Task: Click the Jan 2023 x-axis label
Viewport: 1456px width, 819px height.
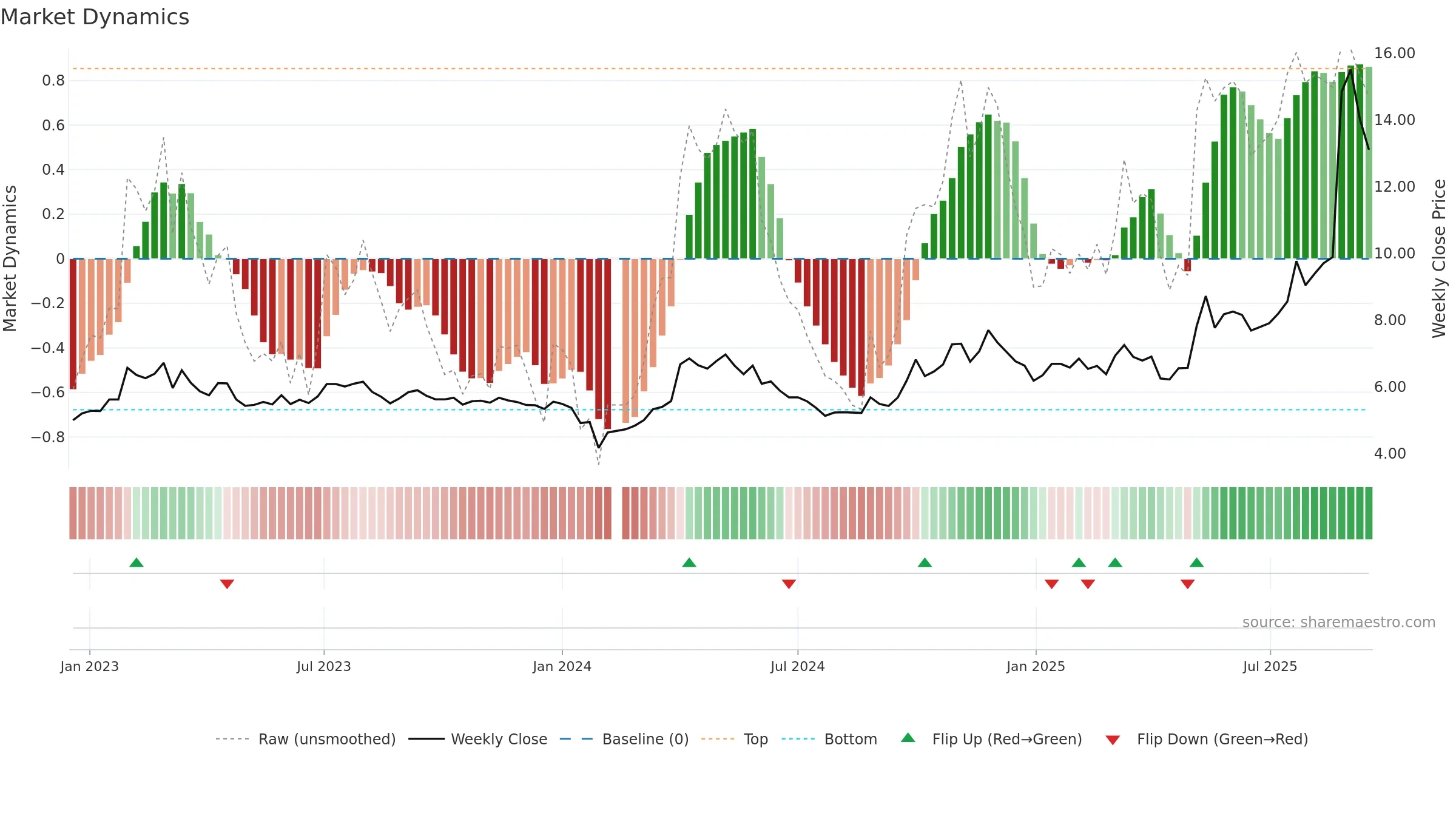Action: 90,666
